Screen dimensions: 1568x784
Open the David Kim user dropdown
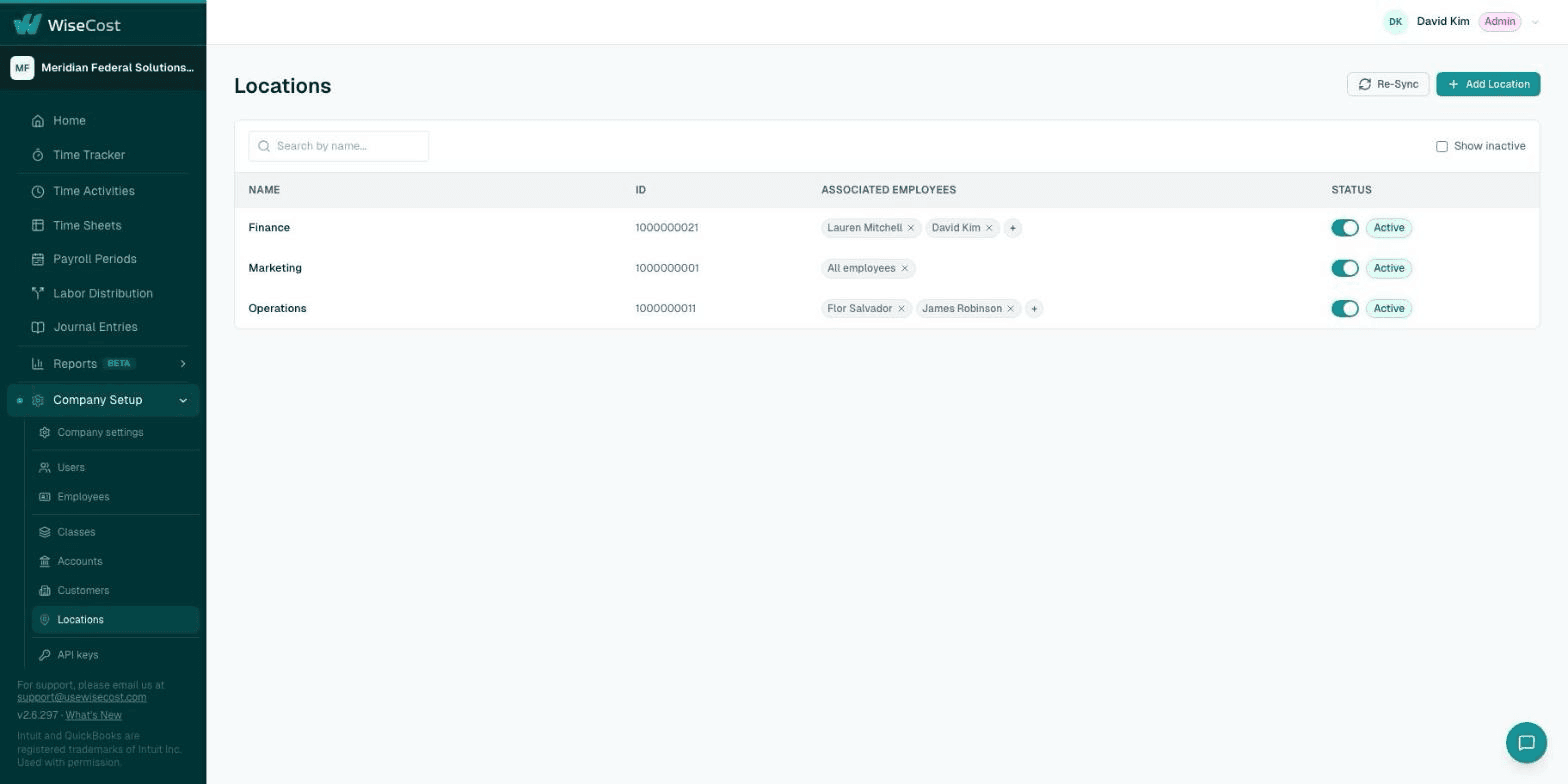[x=1535, y=22]
